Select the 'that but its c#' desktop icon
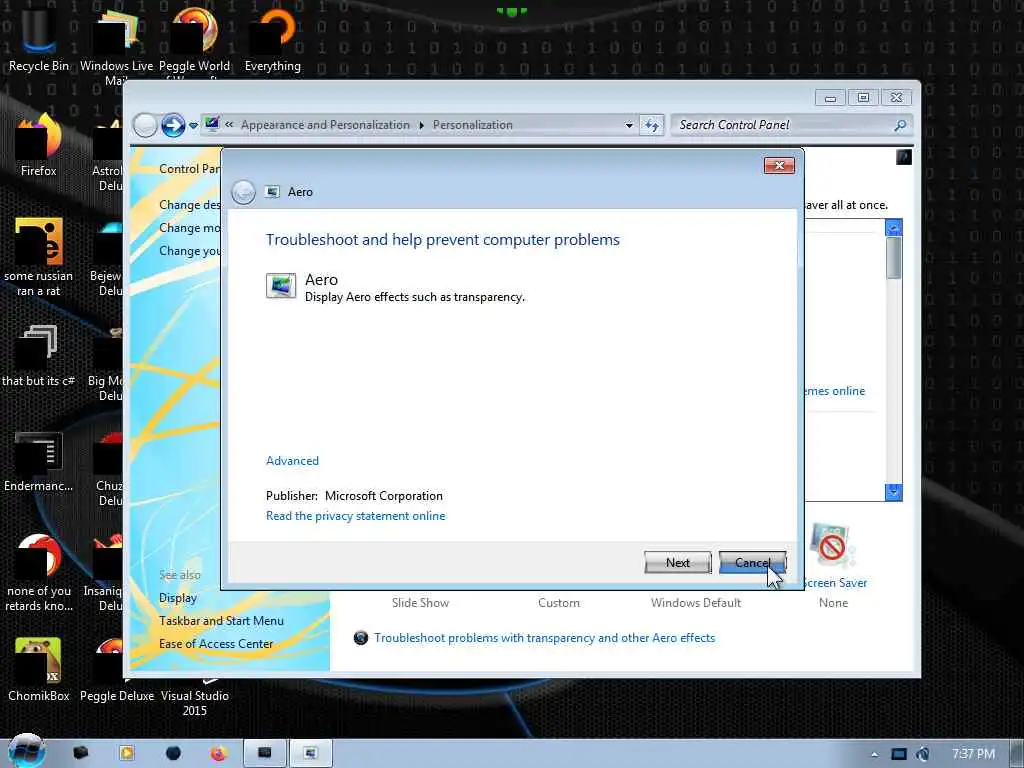The image size is (1024, 768). click(38, 356)
